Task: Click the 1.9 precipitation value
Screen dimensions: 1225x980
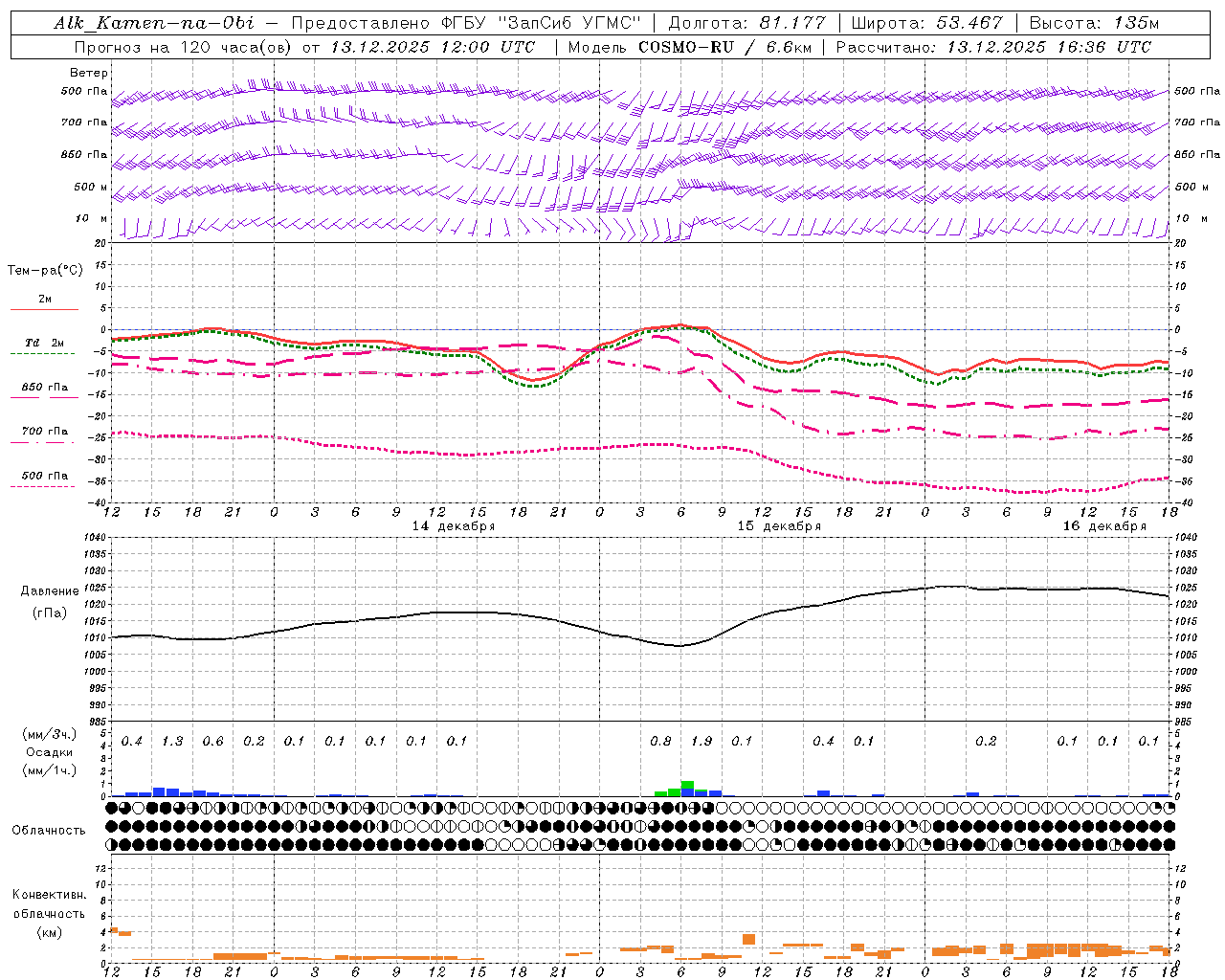Action: 702,742
